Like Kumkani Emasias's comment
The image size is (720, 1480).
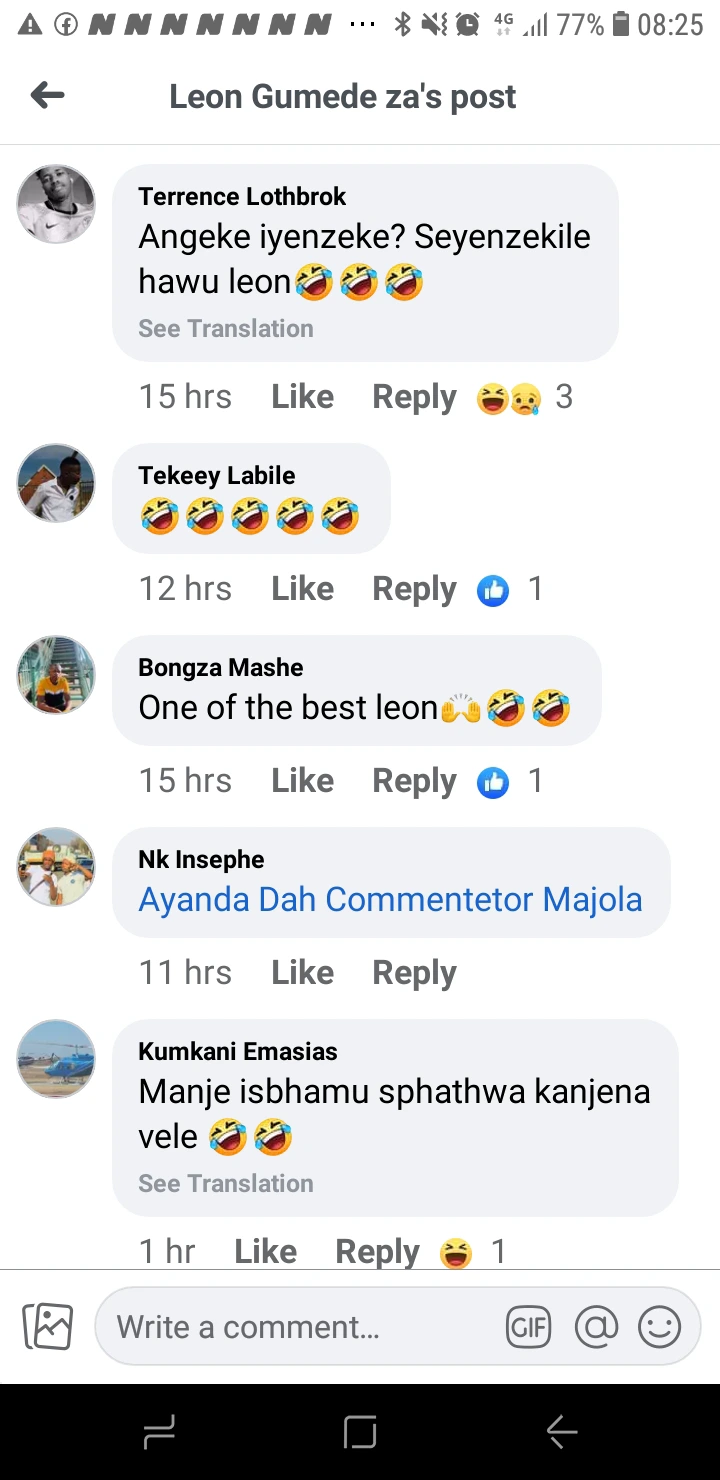[x=265, y=1251]
